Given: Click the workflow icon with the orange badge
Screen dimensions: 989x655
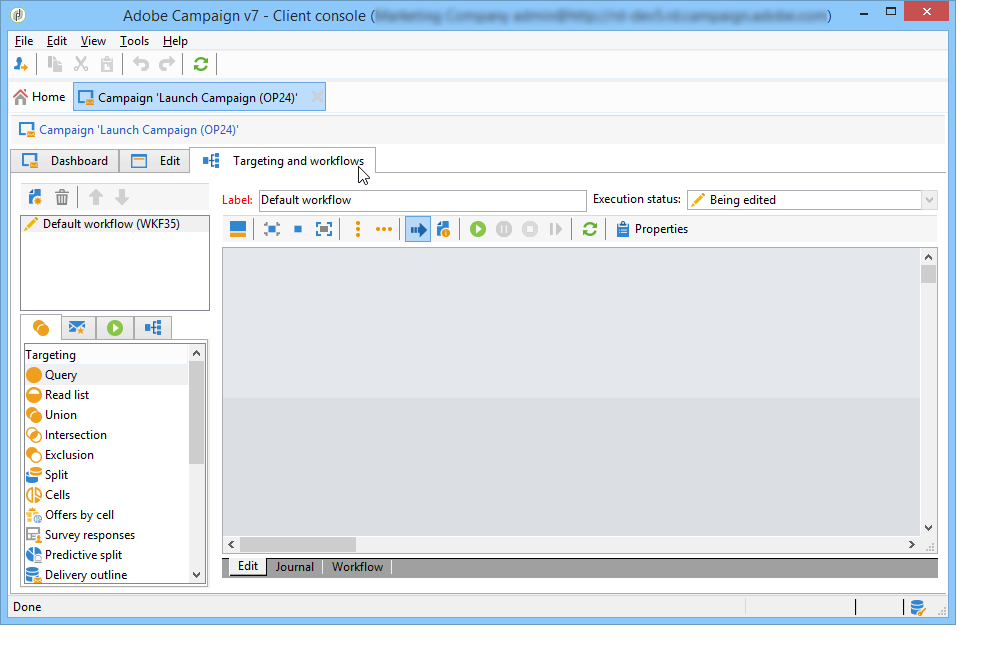Looking at the screenshot, I should [x=443, y=229].
